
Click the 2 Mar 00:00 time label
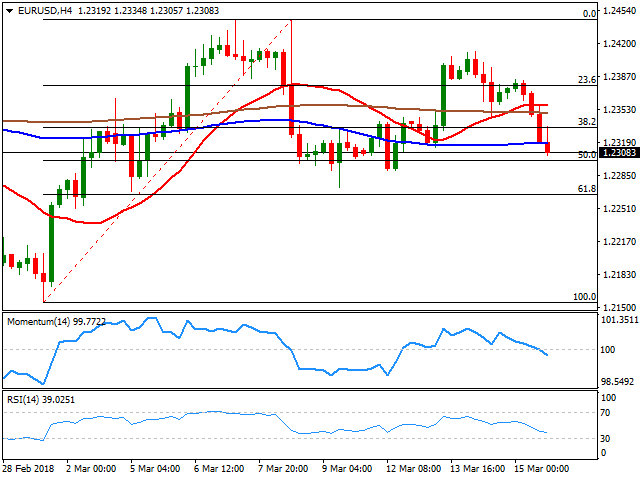(91, 468)
